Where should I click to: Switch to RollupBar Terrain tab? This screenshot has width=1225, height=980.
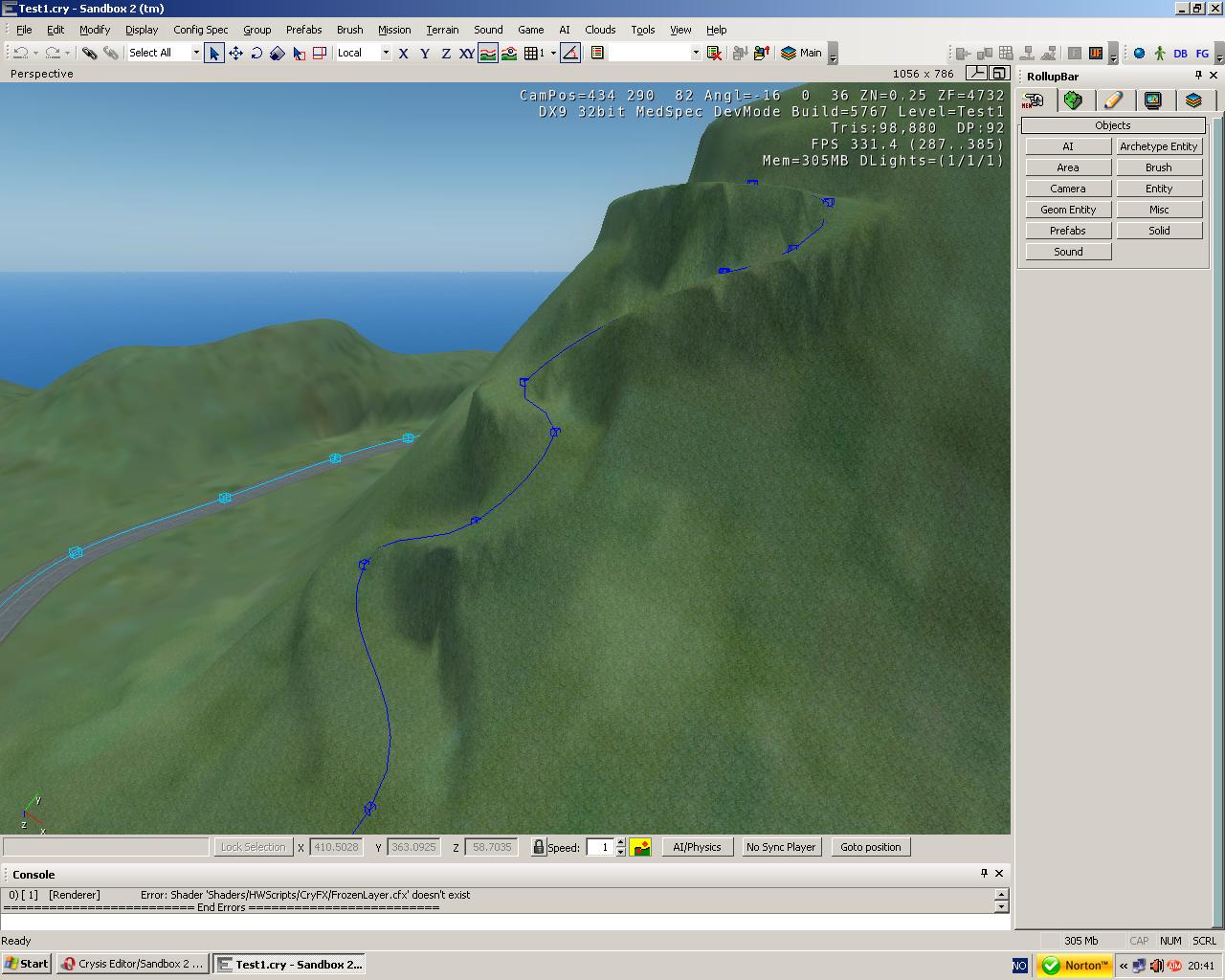click(1073, 100)
